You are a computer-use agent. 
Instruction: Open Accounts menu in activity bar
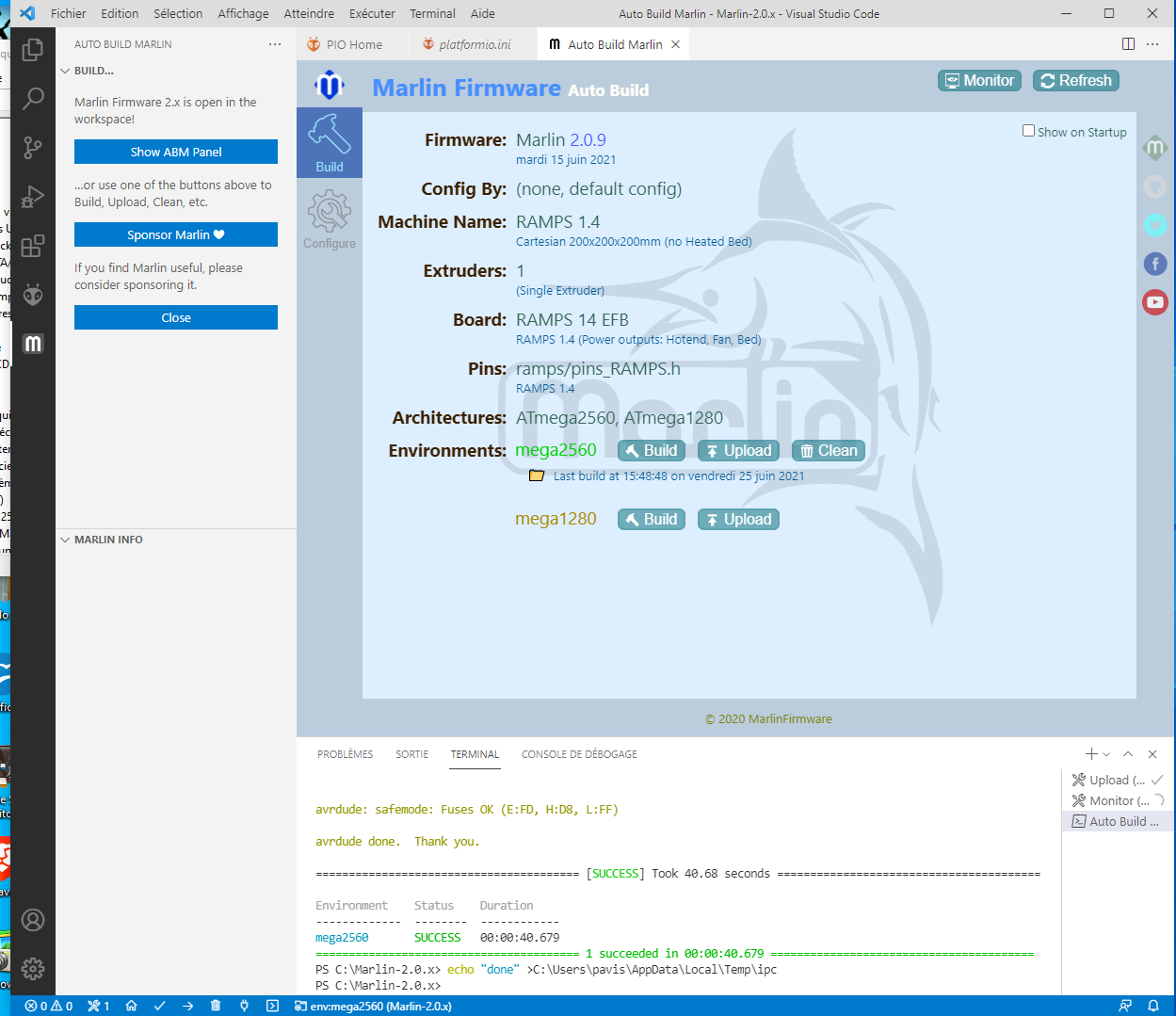point(33,920)
